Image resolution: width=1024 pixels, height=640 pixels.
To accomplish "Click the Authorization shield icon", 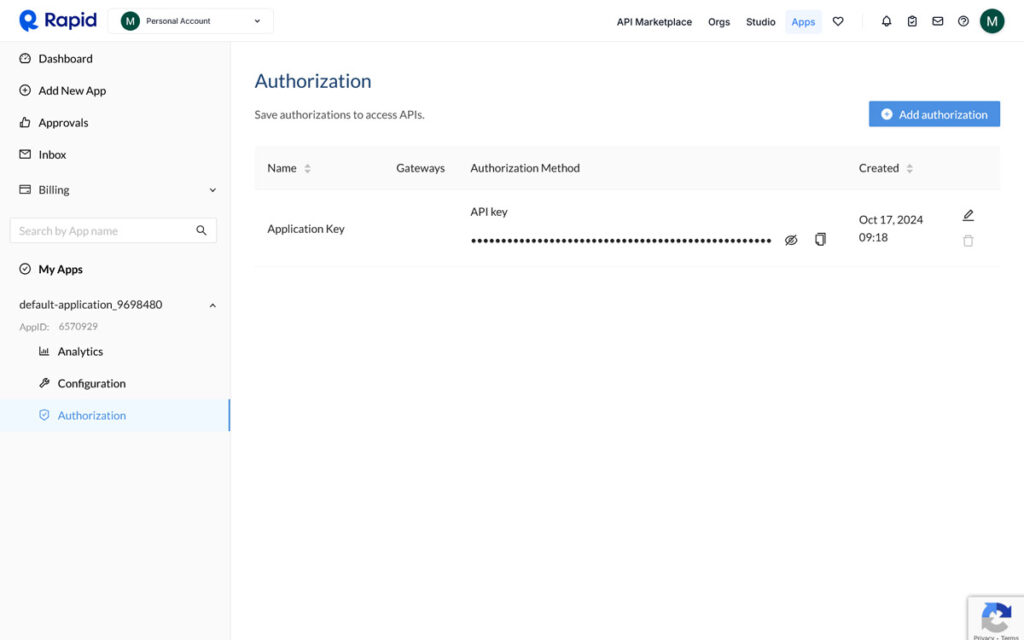I will pyautogui.click(x=44, y=415).
